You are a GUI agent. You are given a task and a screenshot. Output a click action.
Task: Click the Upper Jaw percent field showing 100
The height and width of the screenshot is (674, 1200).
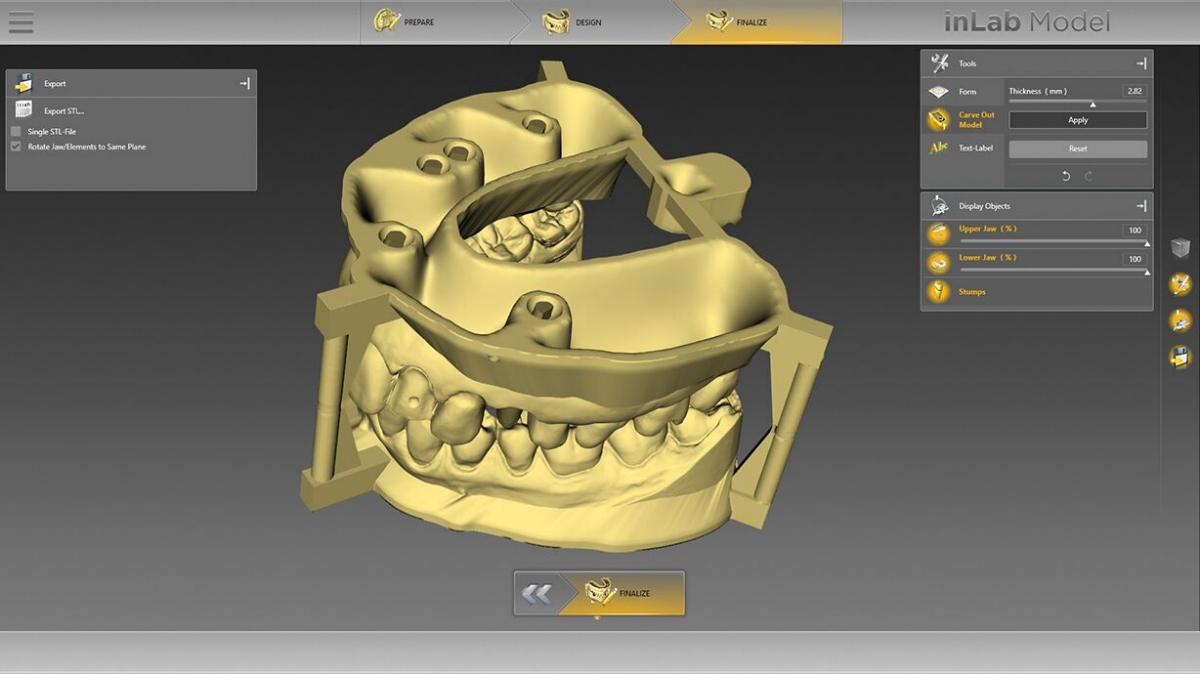(x=1135, y=230)
